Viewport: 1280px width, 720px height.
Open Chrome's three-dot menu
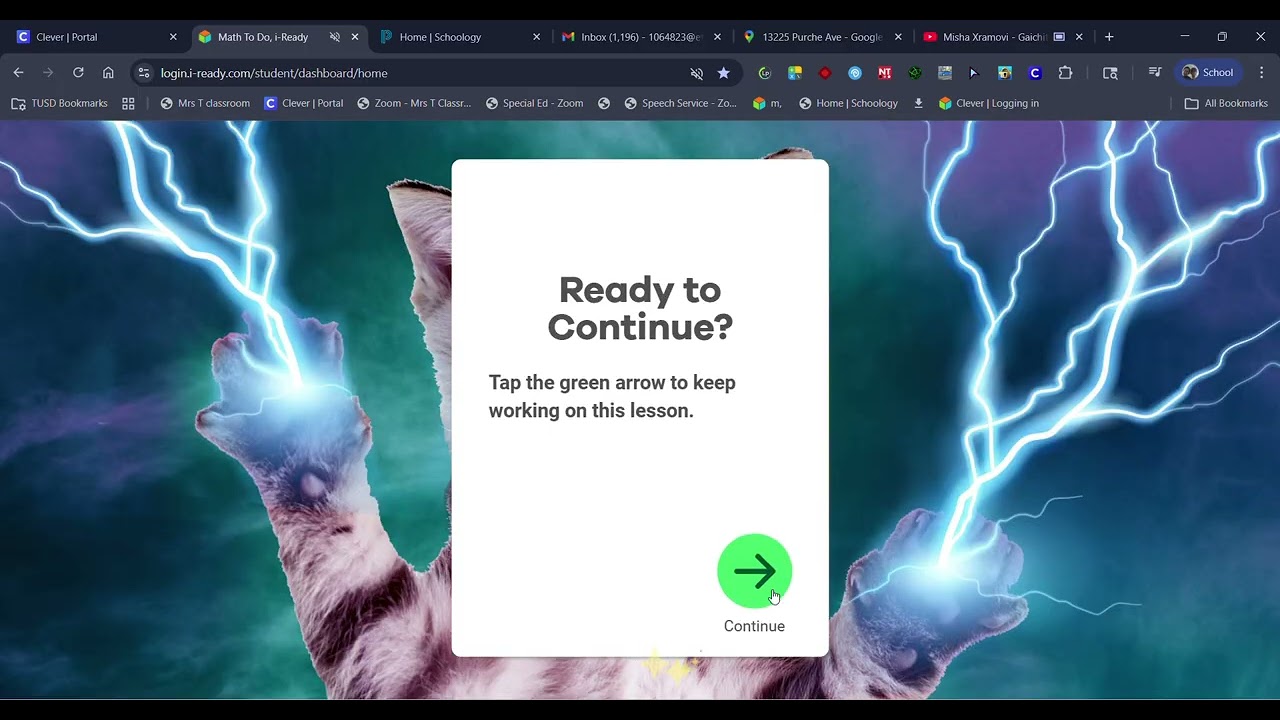coord(1262,73)
